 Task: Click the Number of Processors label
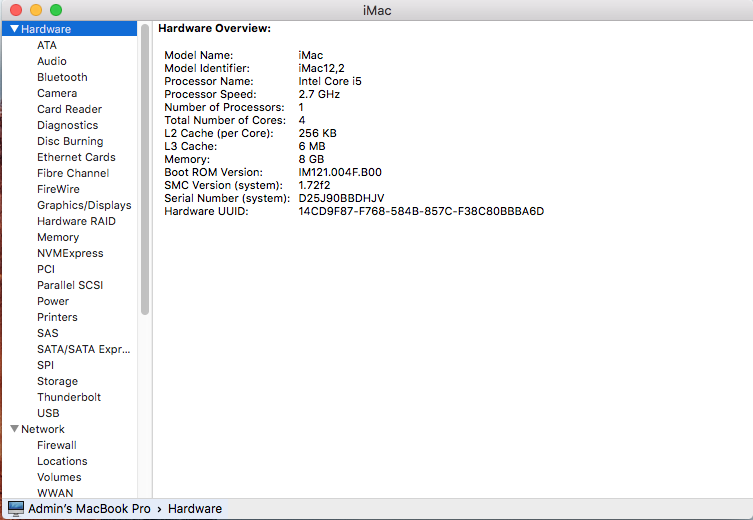(224, 107)
